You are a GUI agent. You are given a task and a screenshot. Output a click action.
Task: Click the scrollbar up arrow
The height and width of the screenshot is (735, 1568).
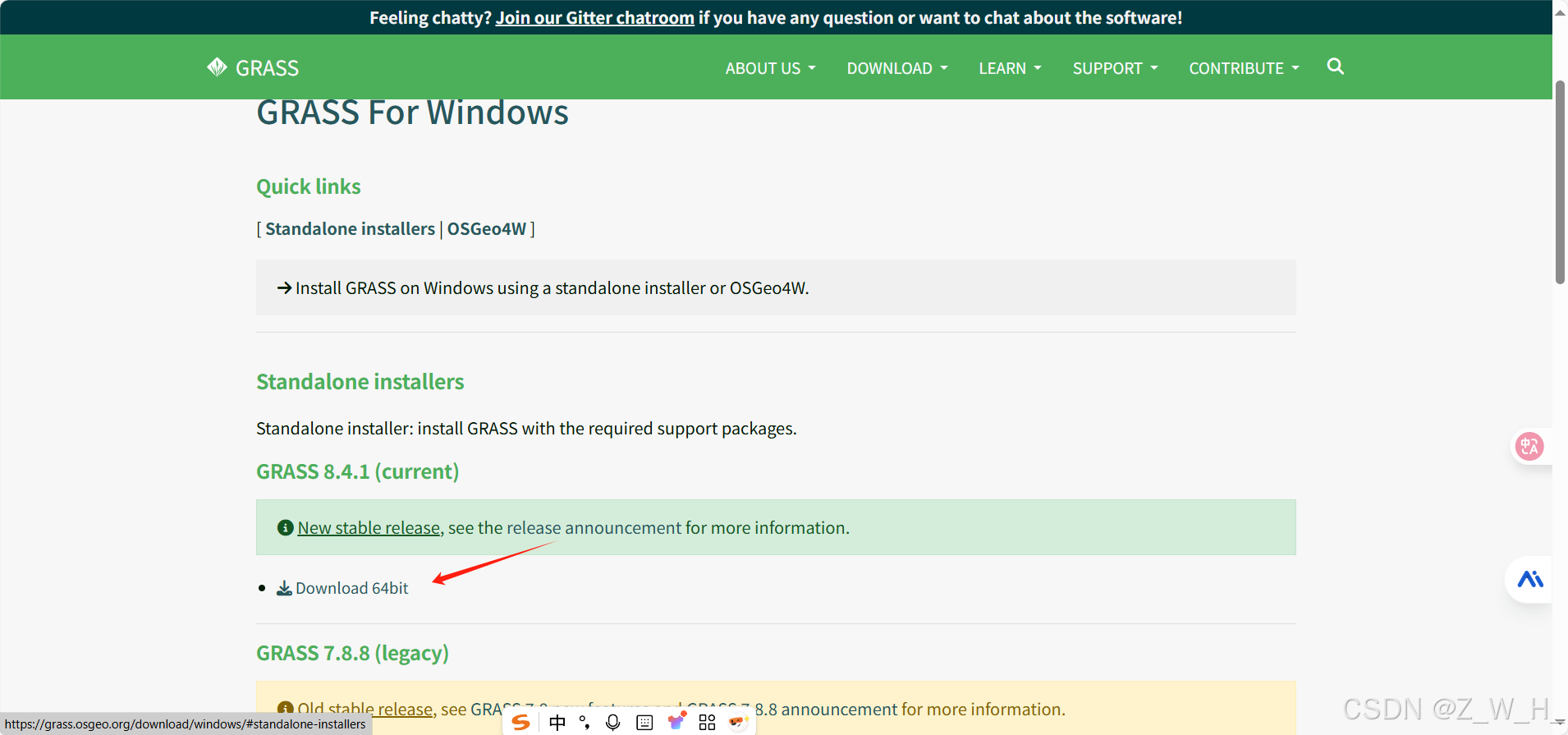click(1560, 11)
